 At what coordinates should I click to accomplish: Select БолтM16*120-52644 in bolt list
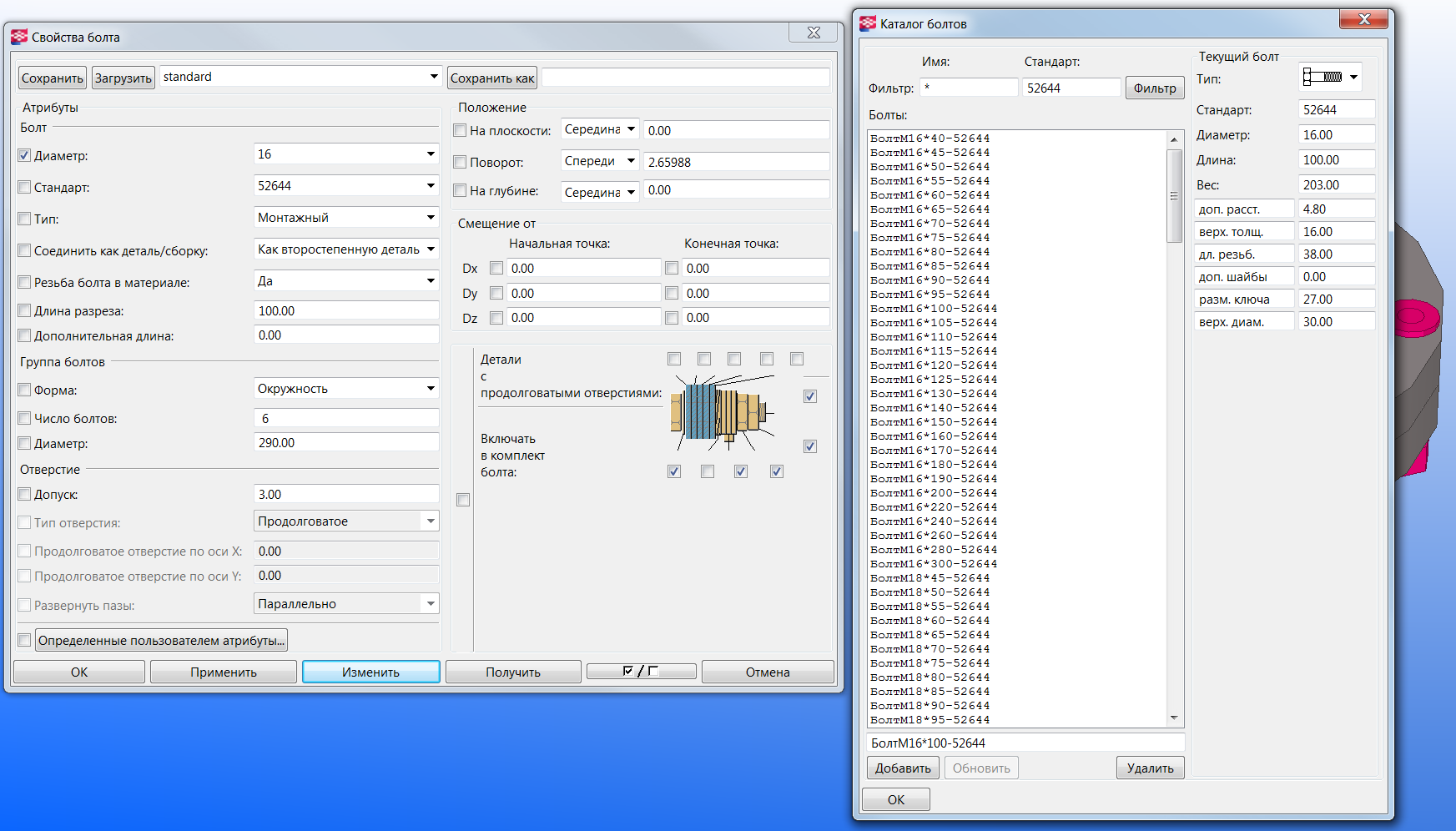coord(933,365)
